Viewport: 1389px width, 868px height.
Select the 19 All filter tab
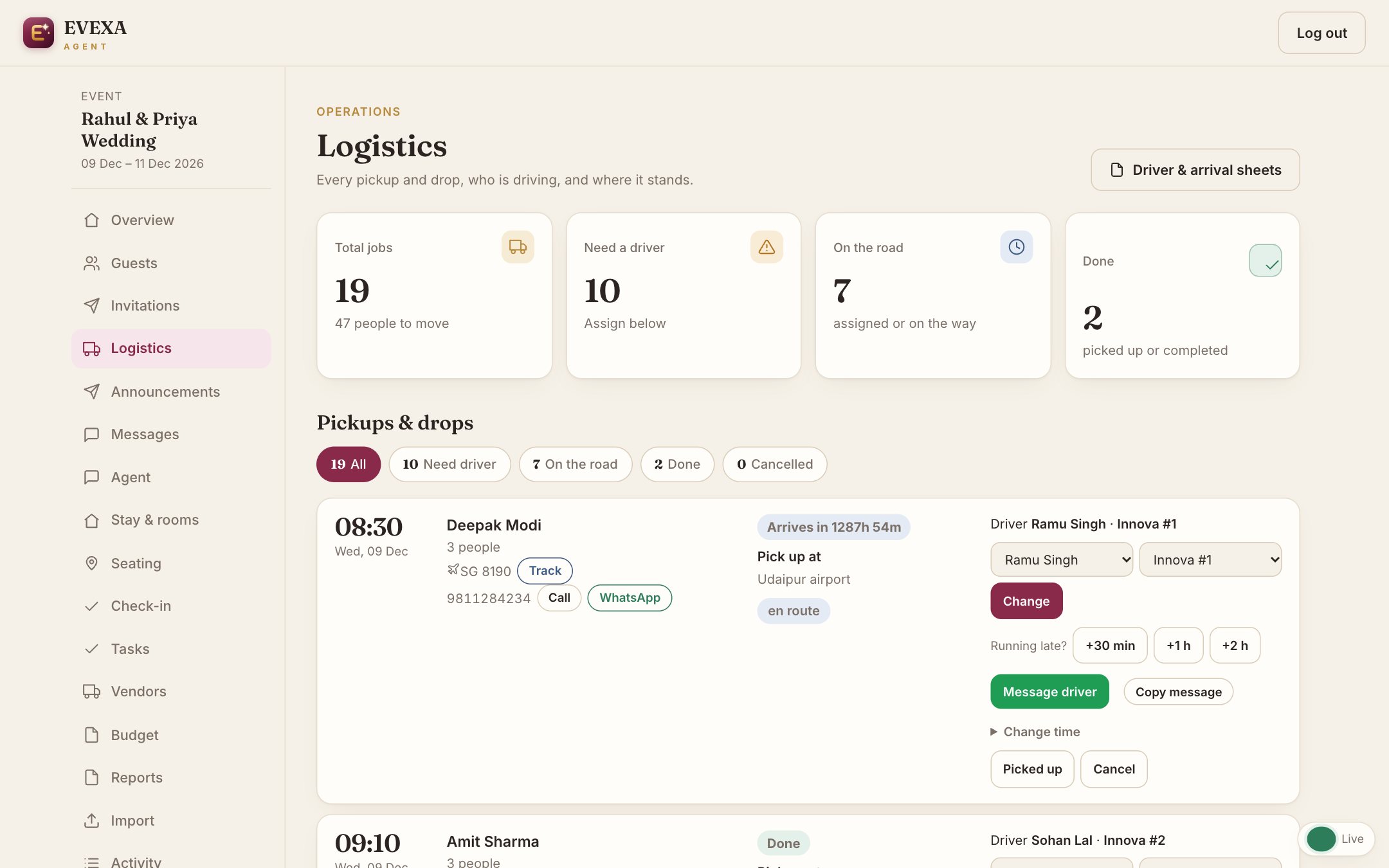pyautogui.click(x=349, y=464)
